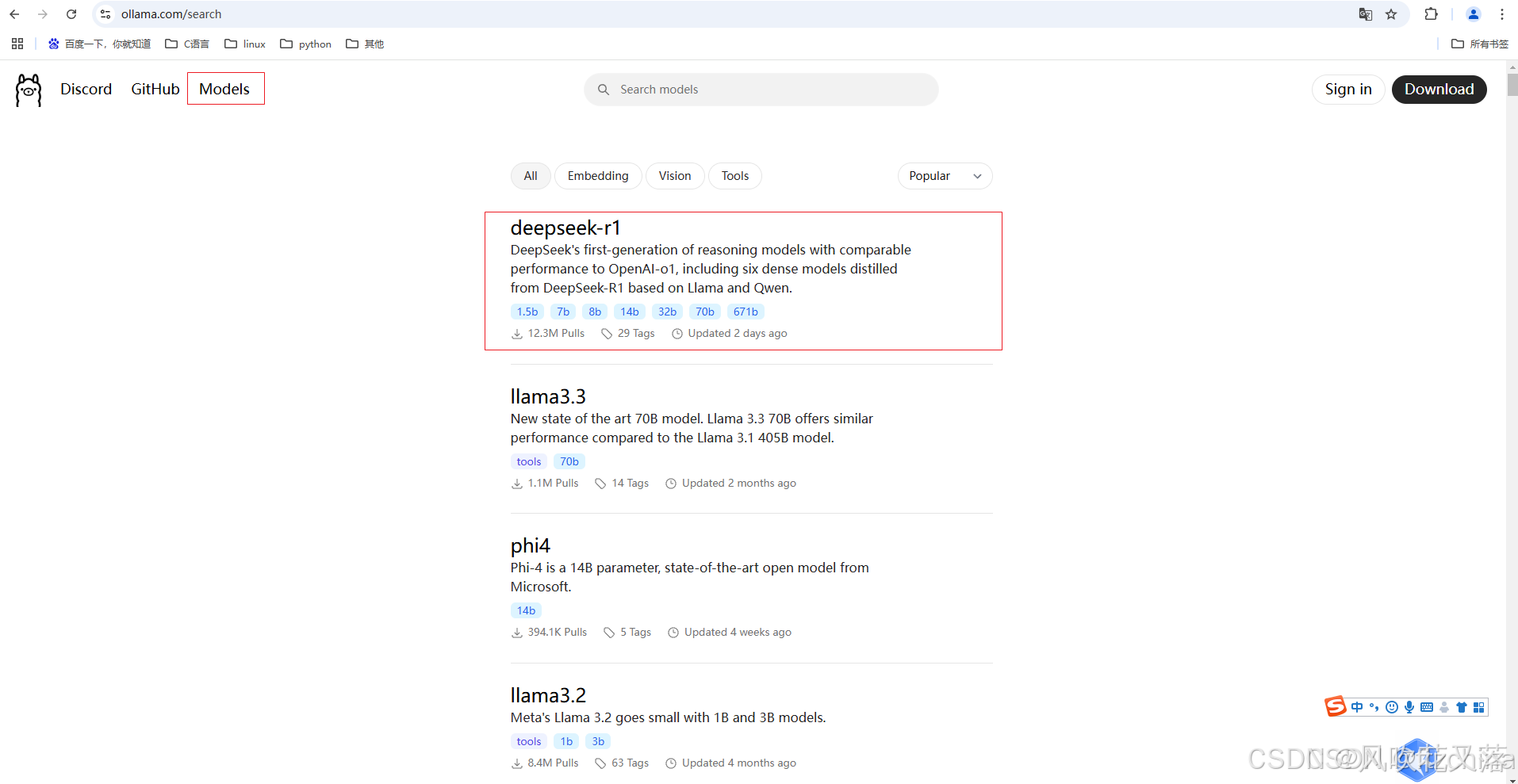Viewport: 1518px width, 784px height.
Task: Open the python bookmark folder
Action: pos(306,44)
